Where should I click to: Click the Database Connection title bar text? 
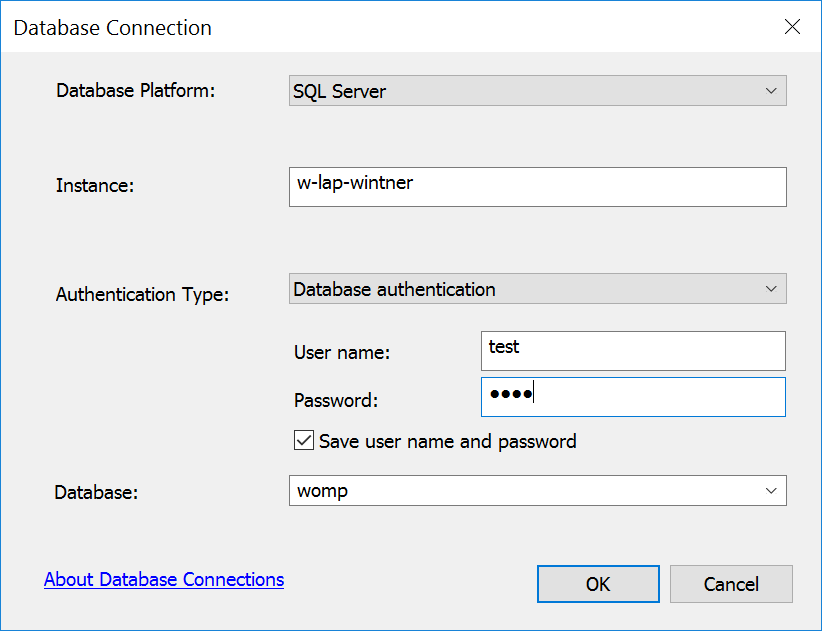pyautogui.click(x=112, y=27)
